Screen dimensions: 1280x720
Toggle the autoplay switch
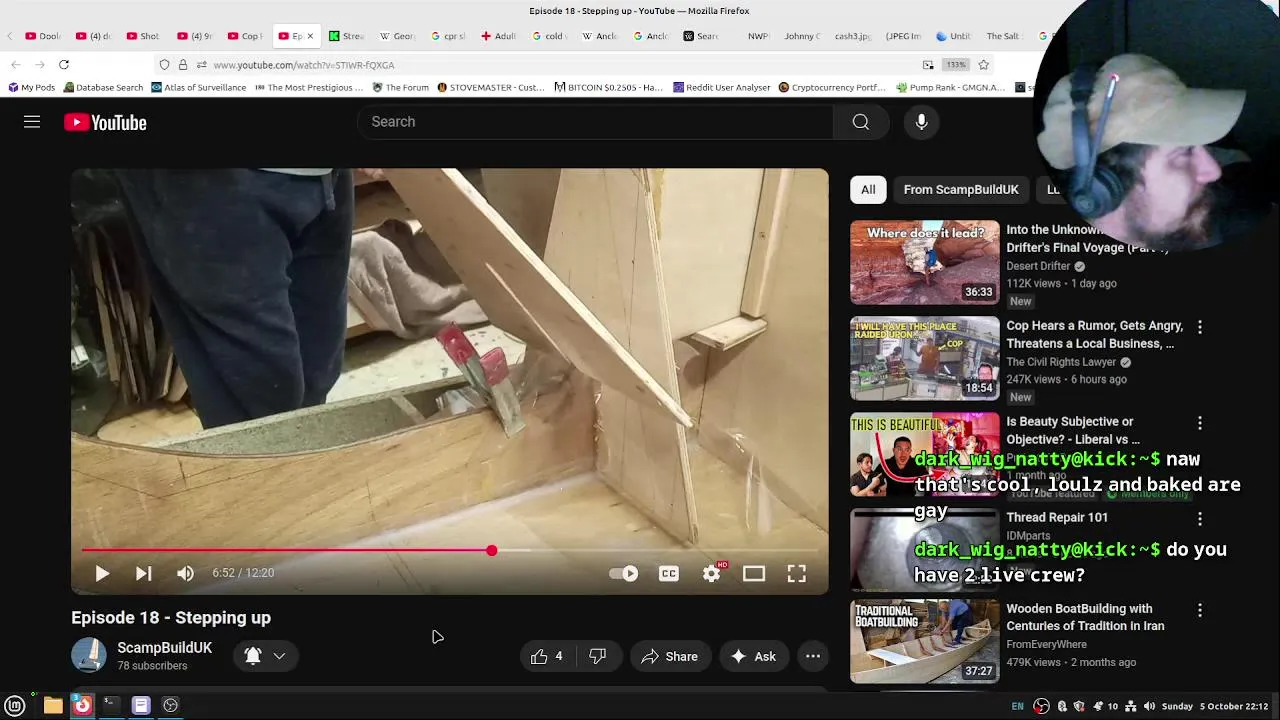coord(624,573)
